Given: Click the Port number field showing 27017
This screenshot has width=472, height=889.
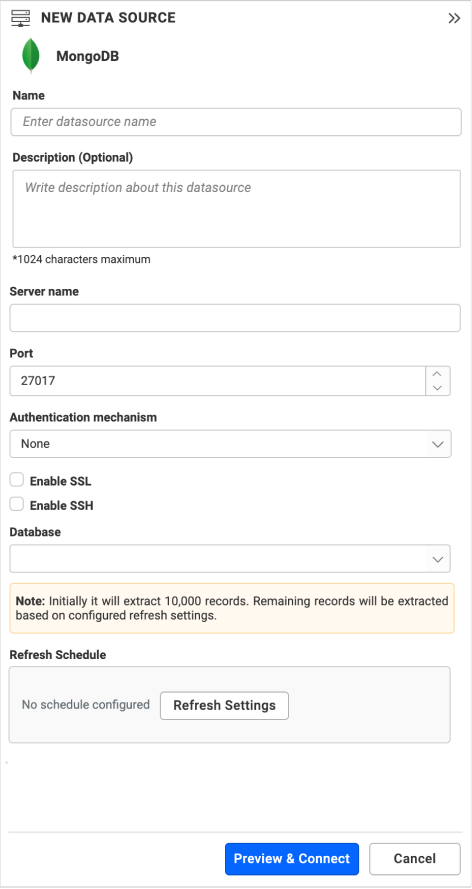Looking at the screenshot, I should pos(218,380).
